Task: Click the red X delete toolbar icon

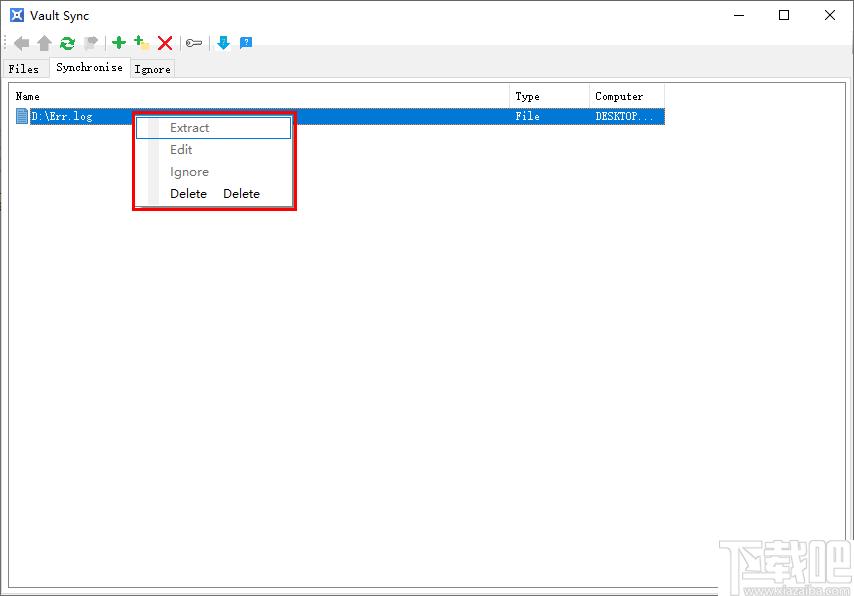Action: coord(165,43)
